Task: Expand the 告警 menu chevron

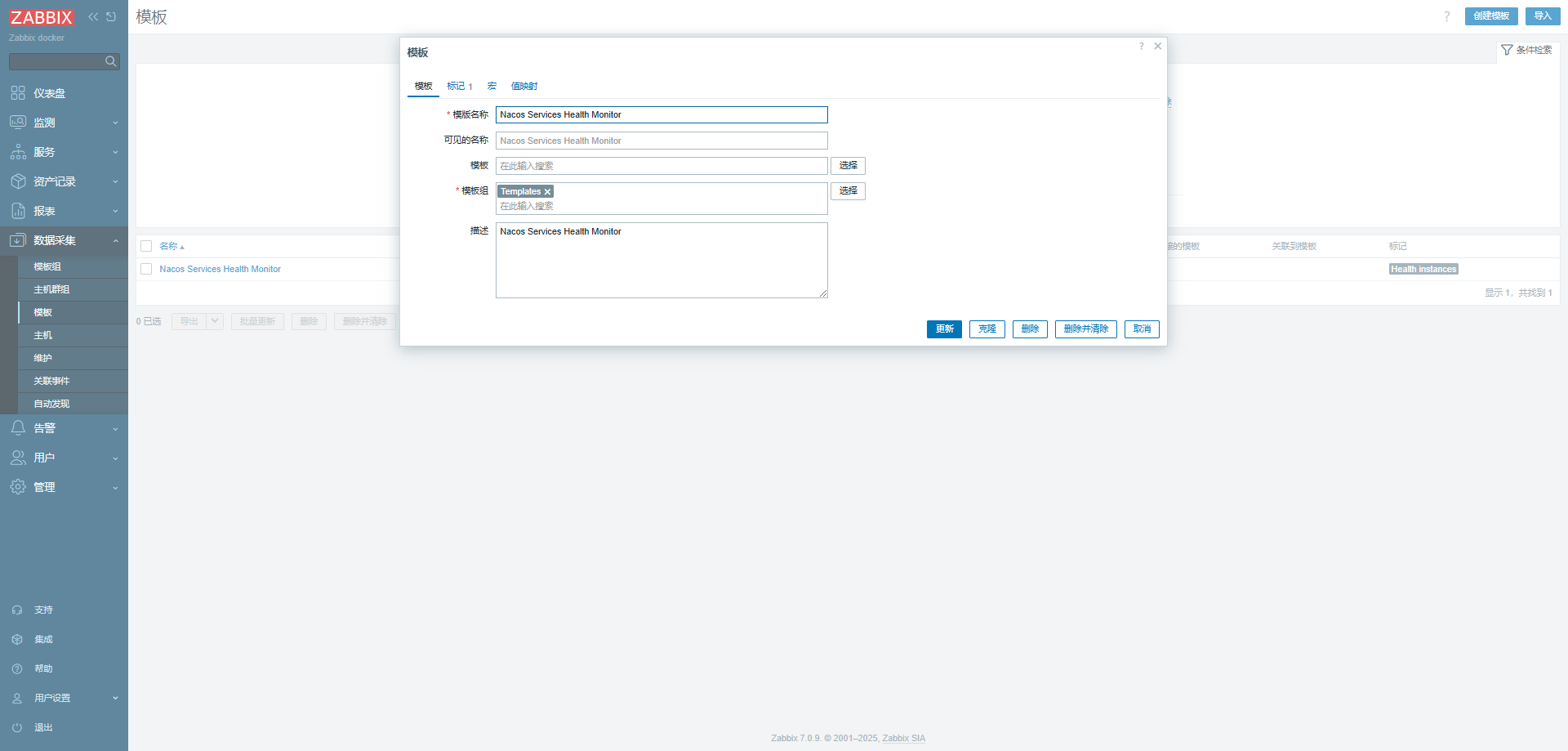Action: [115, 429]
